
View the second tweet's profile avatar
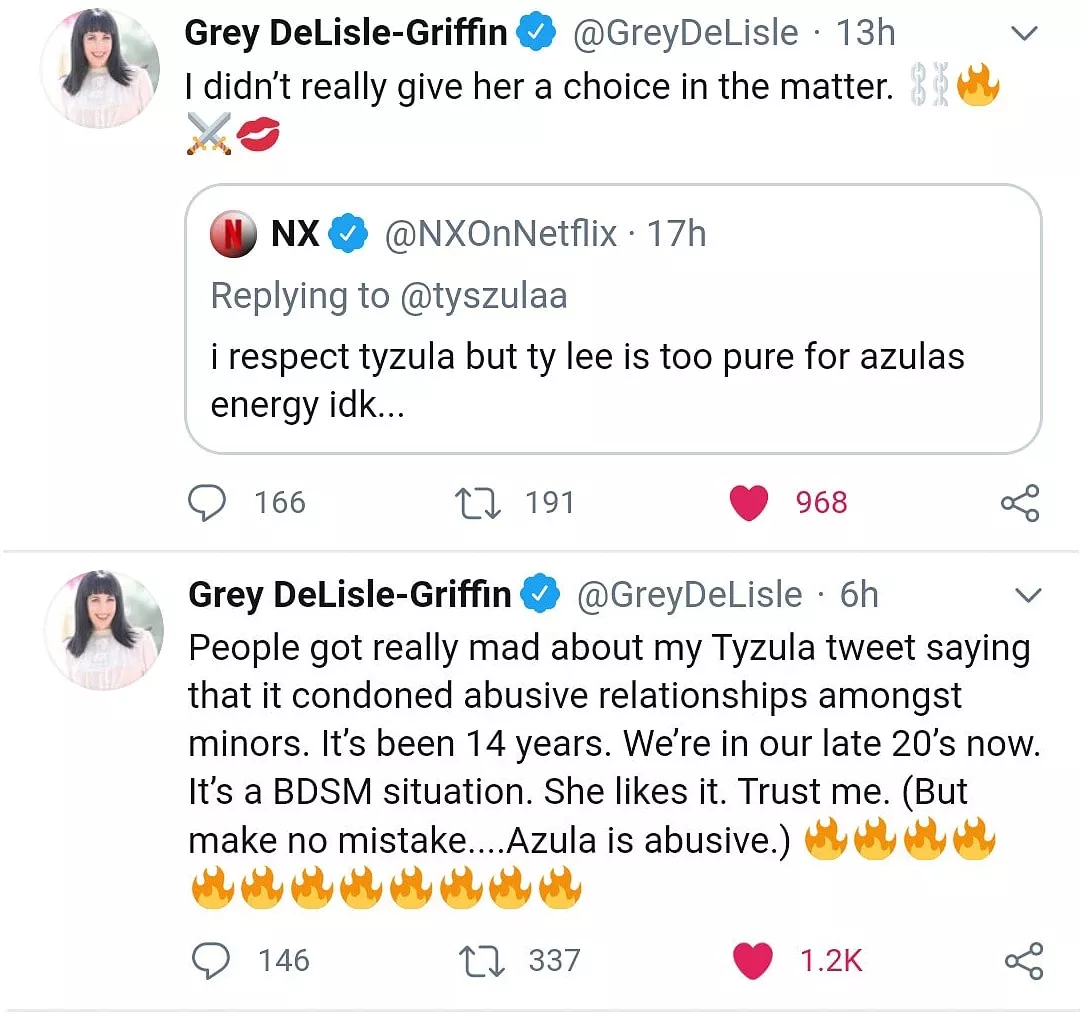[104, 630]
